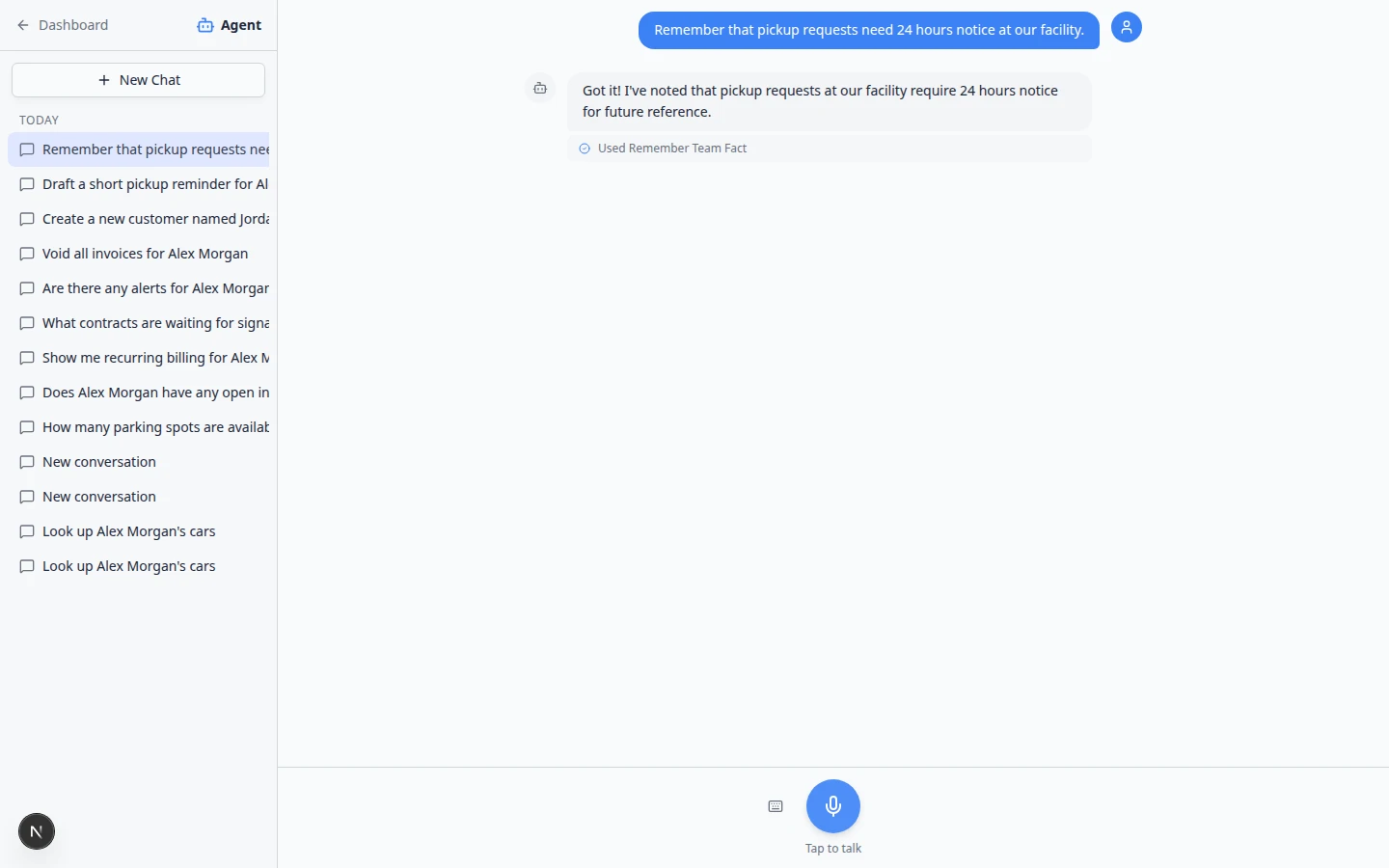Click chat icon beside 'Void all invoices'

tap(27, 254)
